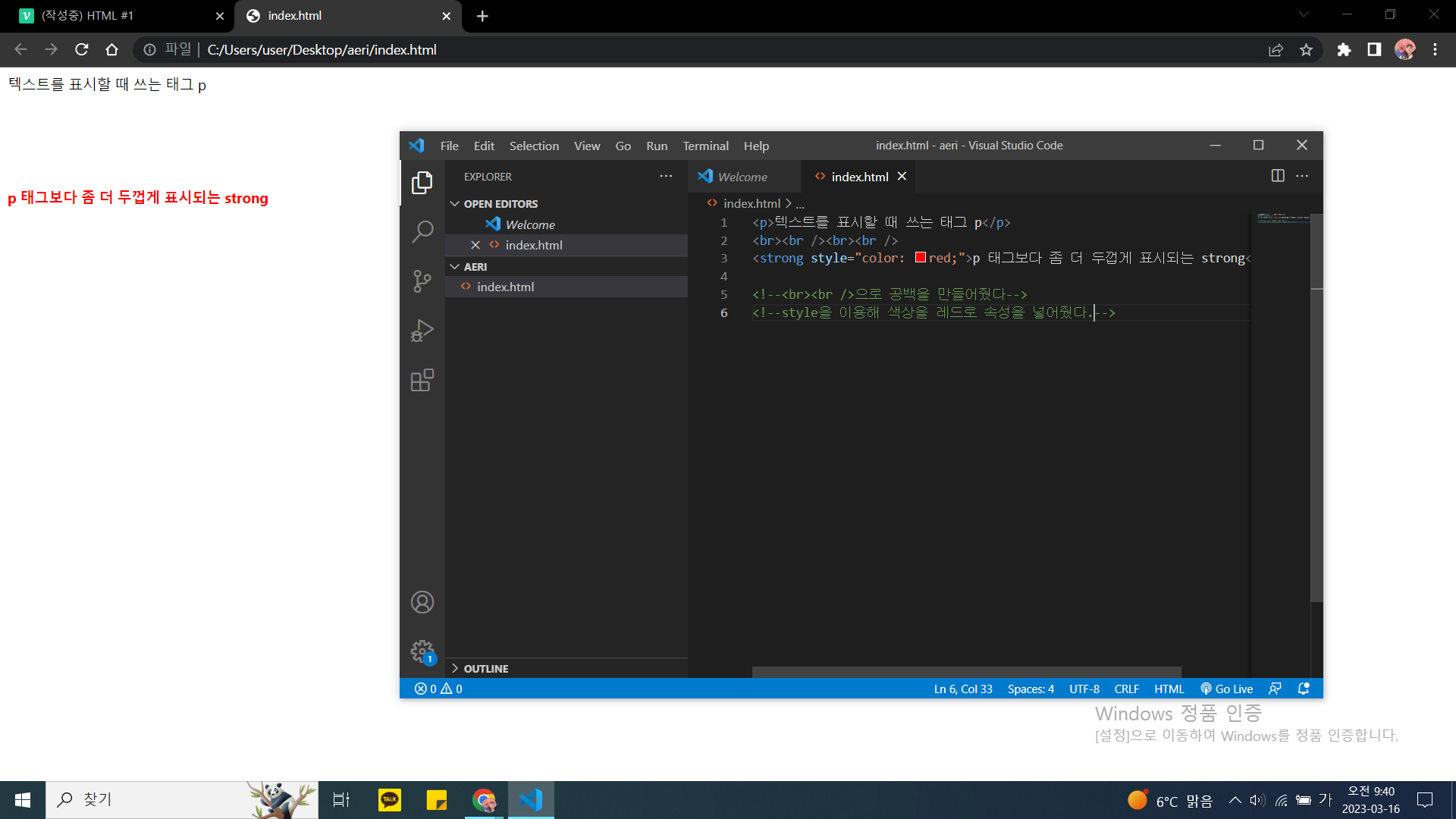Click the UTF-8 encoding button

click(1084, 689)
